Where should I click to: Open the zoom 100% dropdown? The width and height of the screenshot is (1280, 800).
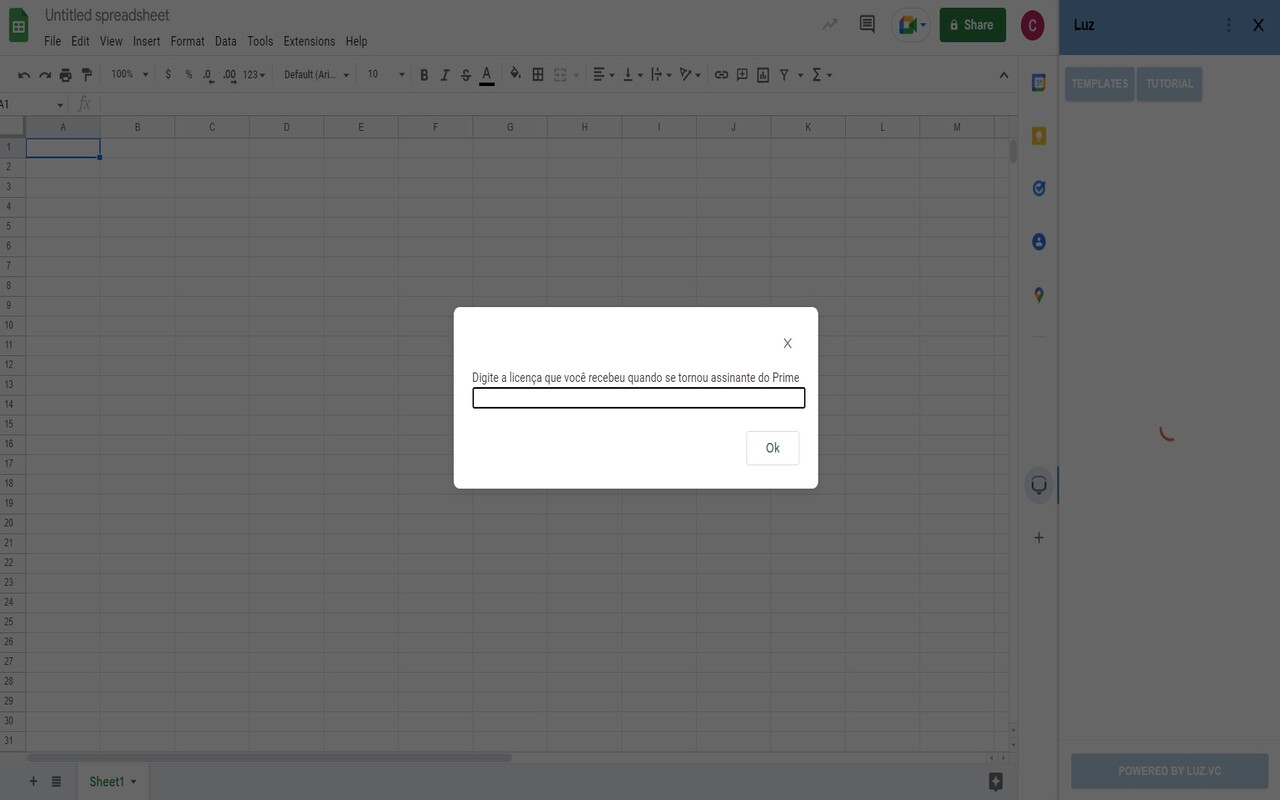coord(129,75)
